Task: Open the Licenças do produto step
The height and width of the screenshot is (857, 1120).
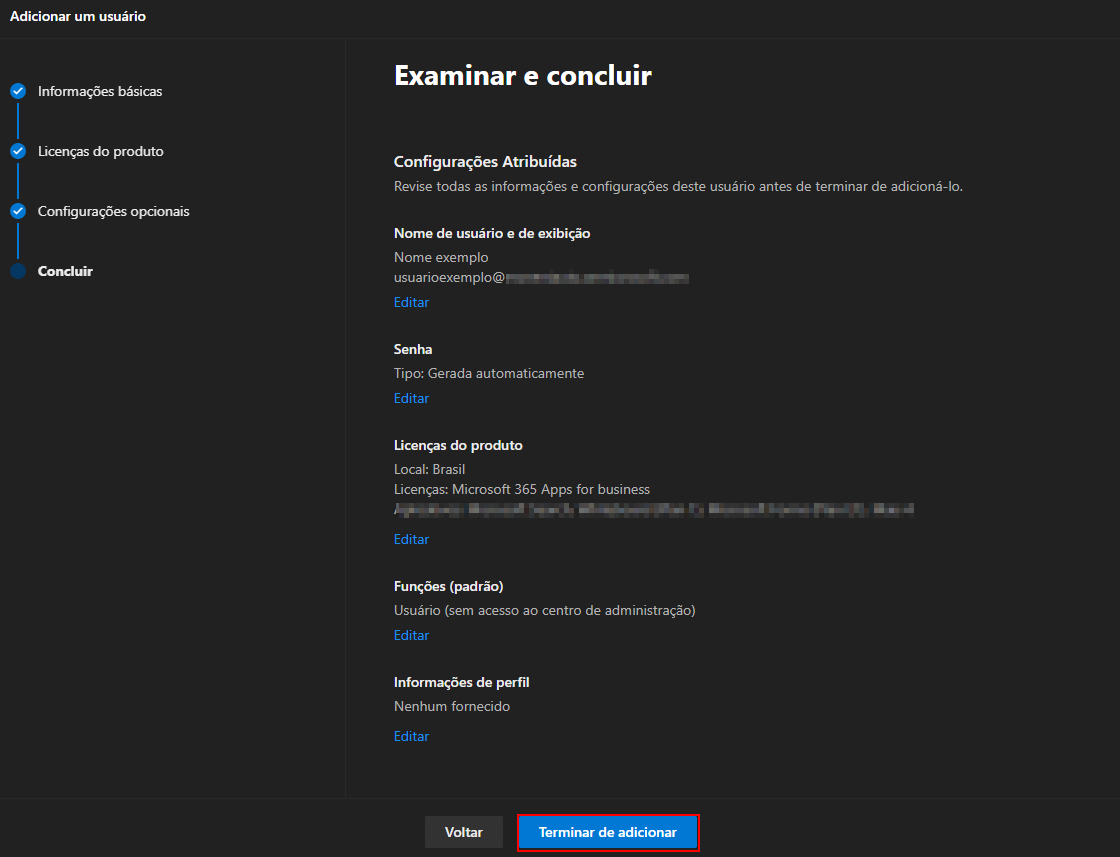Action: point(101,151)
